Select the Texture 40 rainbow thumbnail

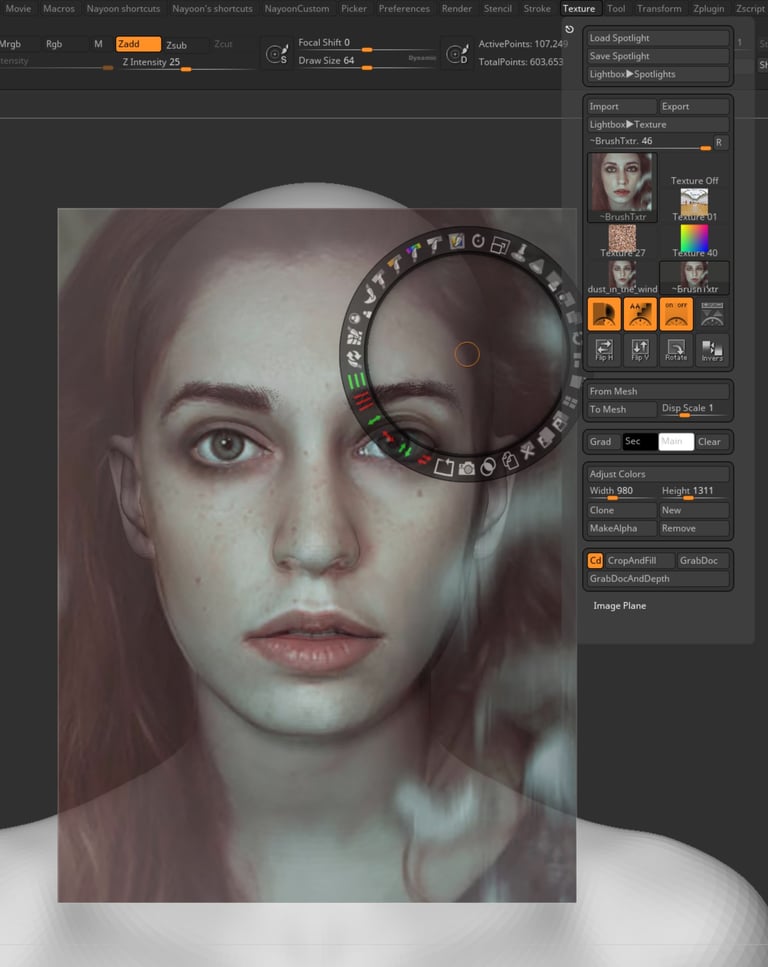point(695,241)
